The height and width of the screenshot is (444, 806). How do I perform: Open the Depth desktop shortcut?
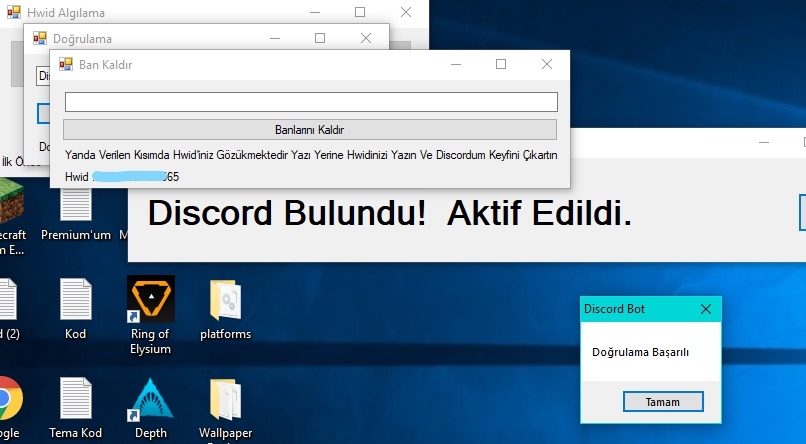(x=150, y=409)
